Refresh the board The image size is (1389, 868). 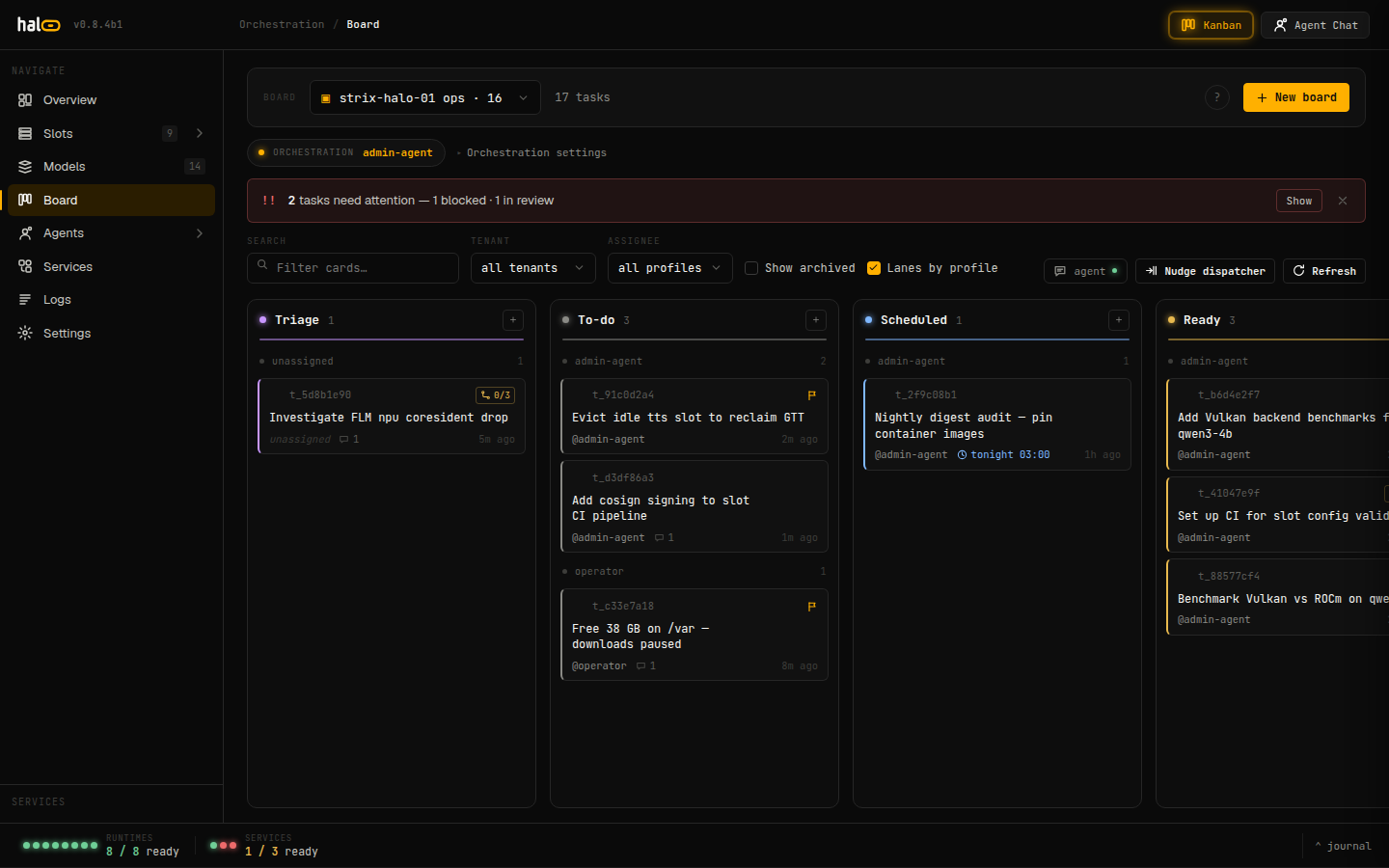point(1323,271)
